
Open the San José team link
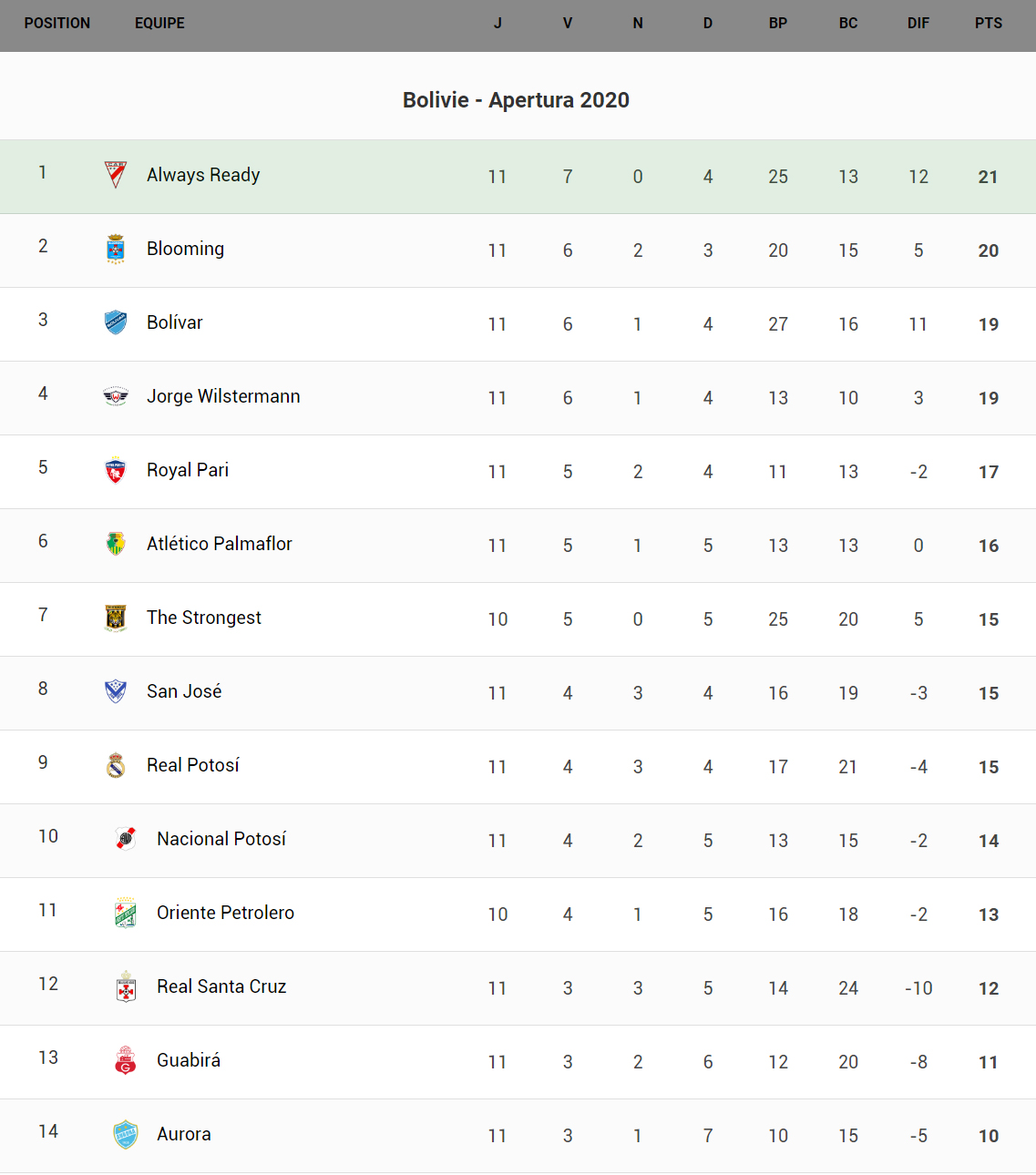[184, 691]
